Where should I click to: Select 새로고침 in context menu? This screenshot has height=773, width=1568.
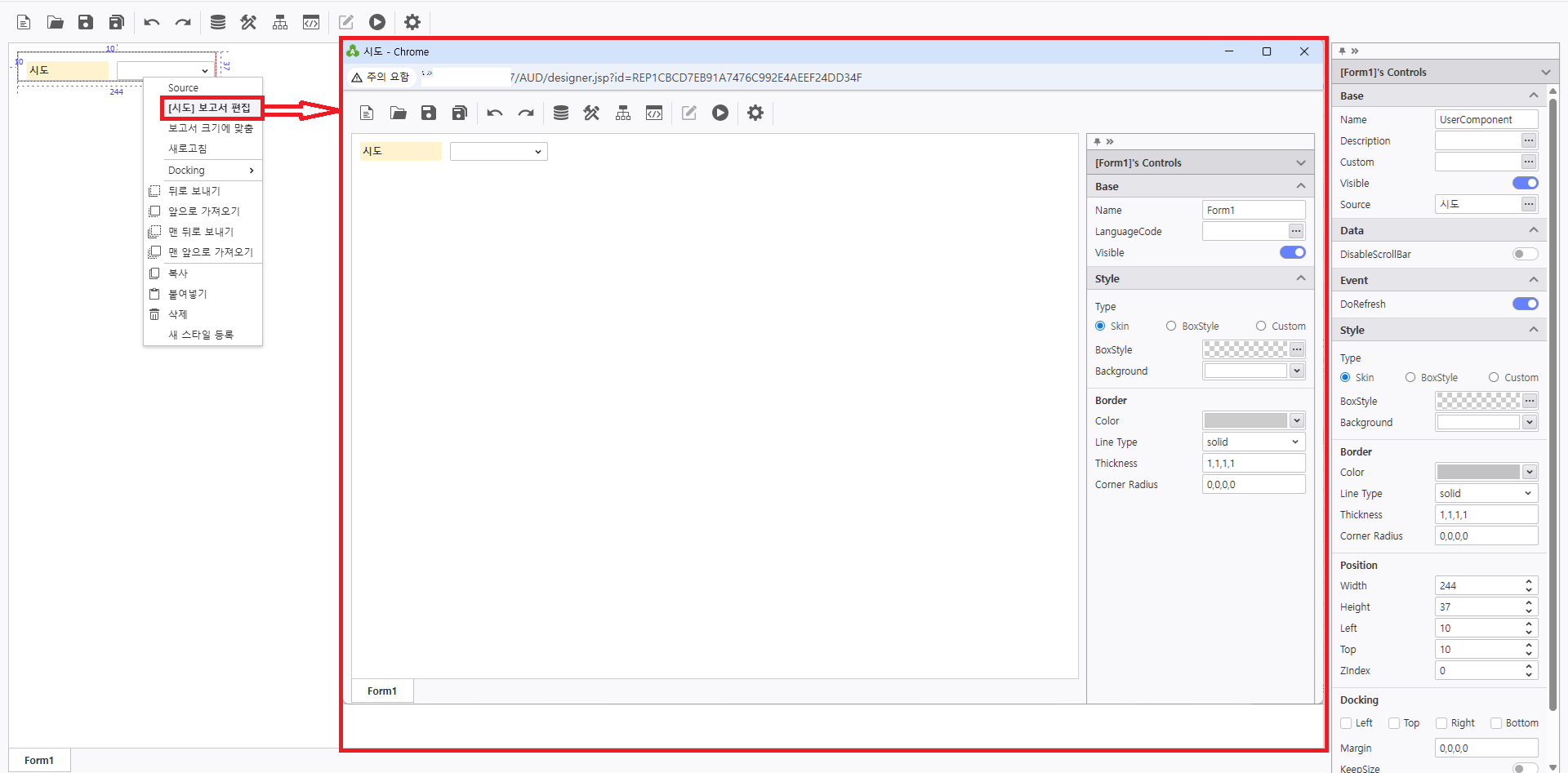click(188, 149)
